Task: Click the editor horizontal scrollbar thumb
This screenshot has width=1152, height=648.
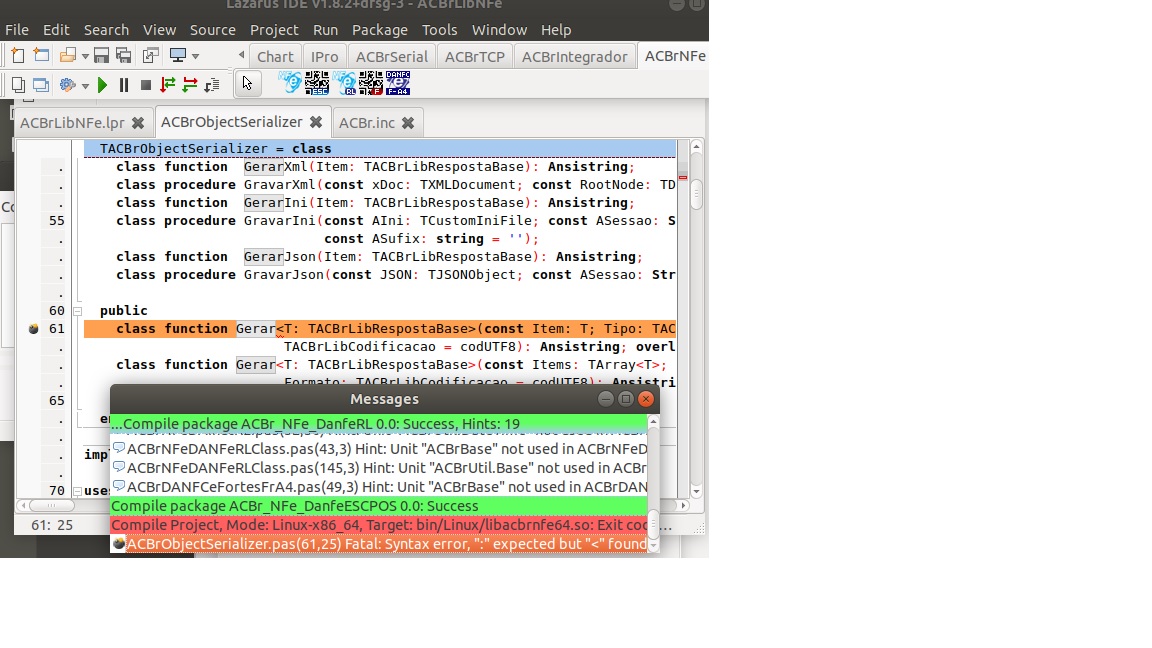Action: [x=51, y=505]
